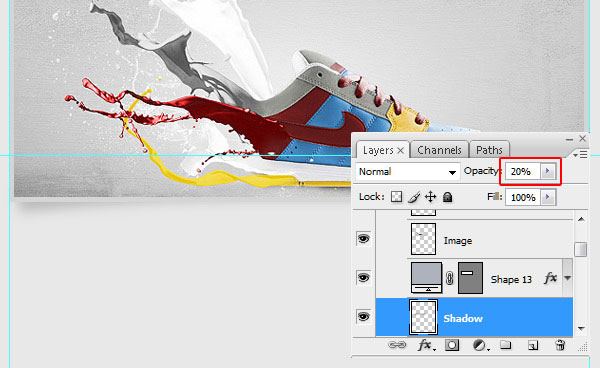
Task: Select the Shadow layer name
Action: point(463,318)
